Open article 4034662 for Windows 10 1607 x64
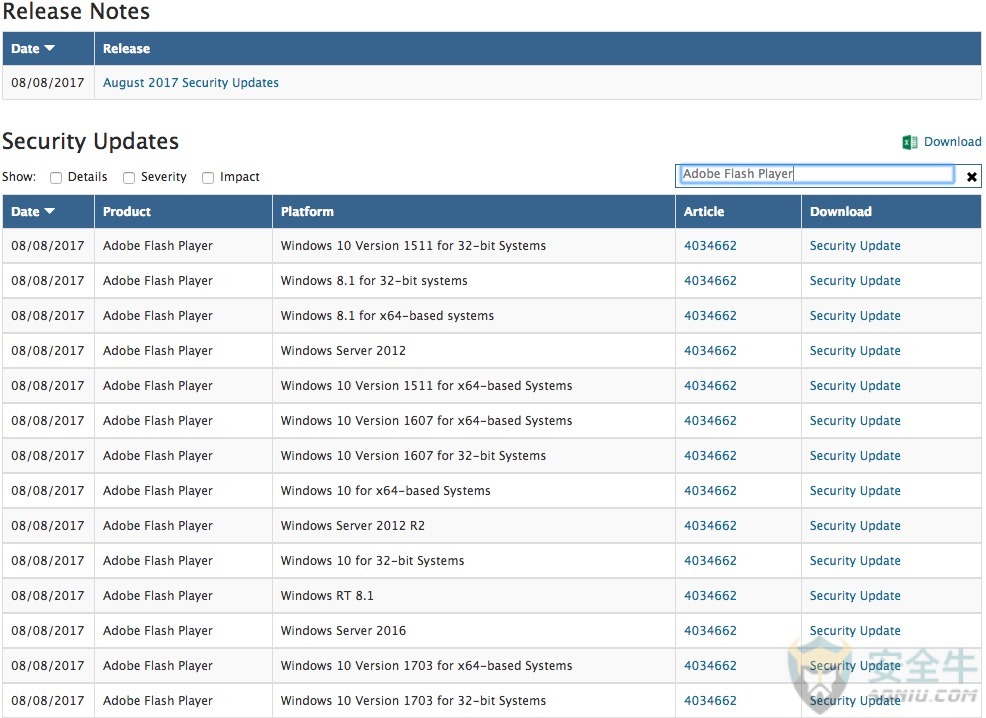986x718 pixels. click(710, 421)
